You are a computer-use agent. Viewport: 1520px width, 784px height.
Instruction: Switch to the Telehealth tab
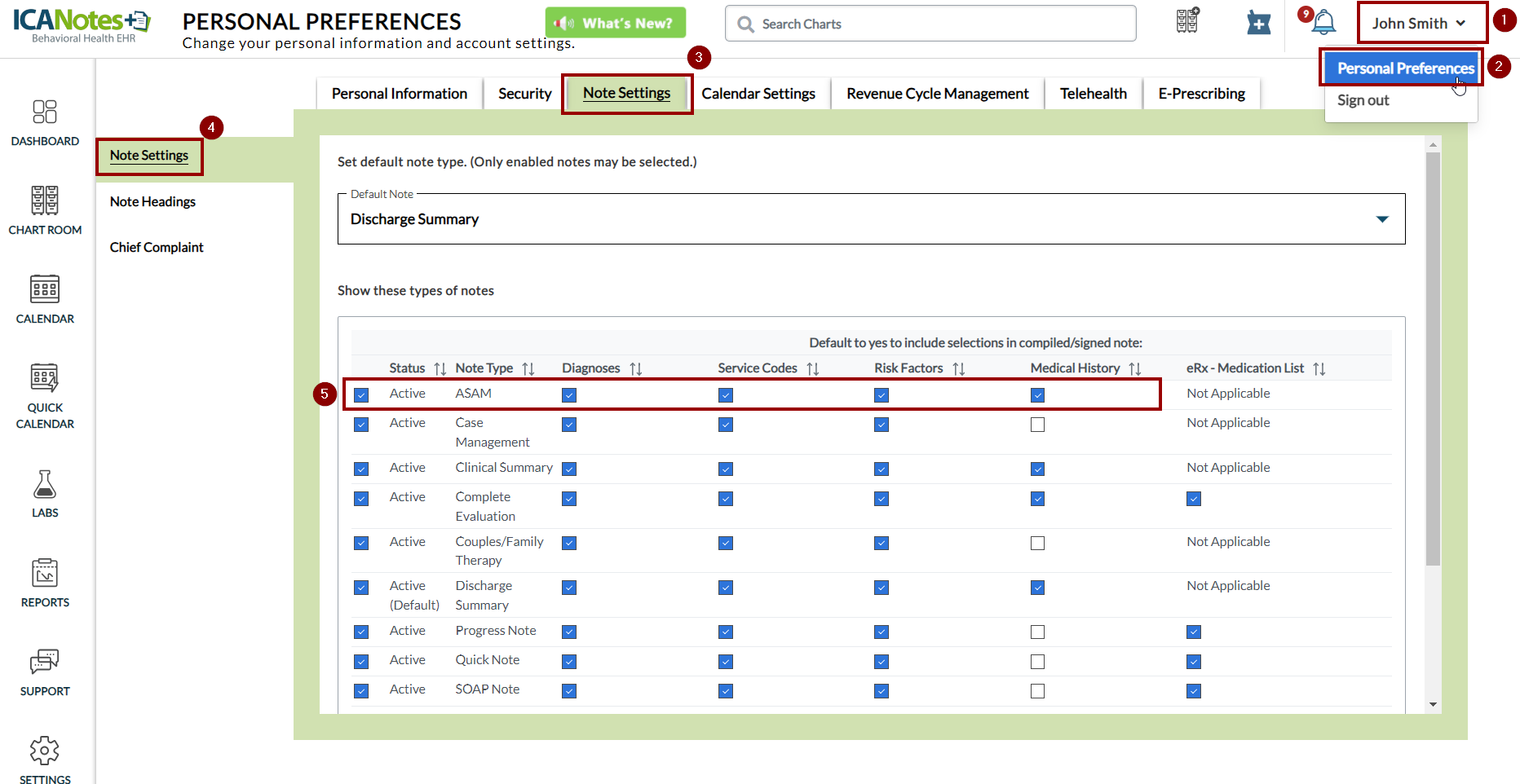[x=1093, y=94]
